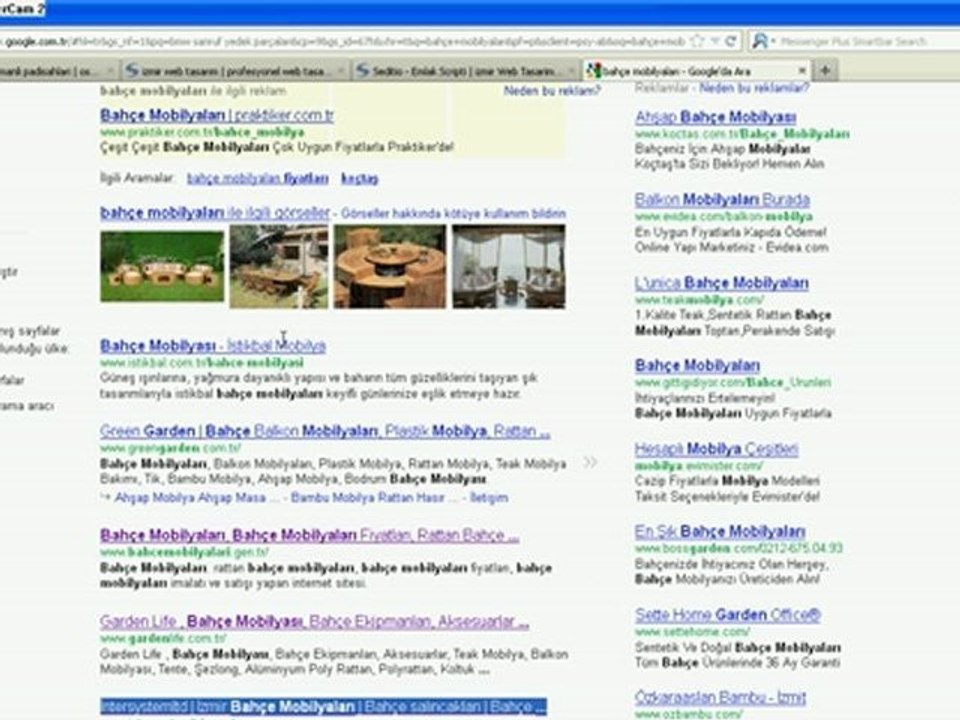The image size is (960, 720).
Task: Switch to the leftmost padişahları tab
Action: pyautogui.click(x=58, y=71)
